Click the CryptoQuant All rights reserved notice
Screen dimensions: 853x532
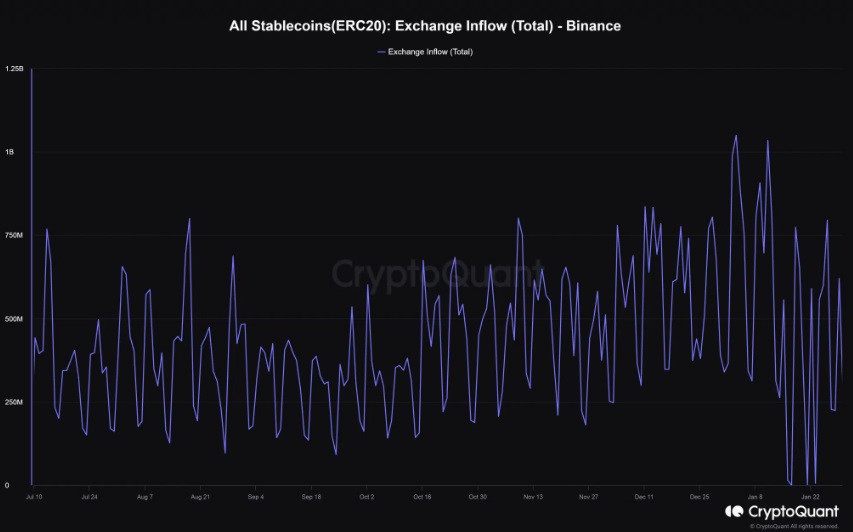(x=794, y=526)
